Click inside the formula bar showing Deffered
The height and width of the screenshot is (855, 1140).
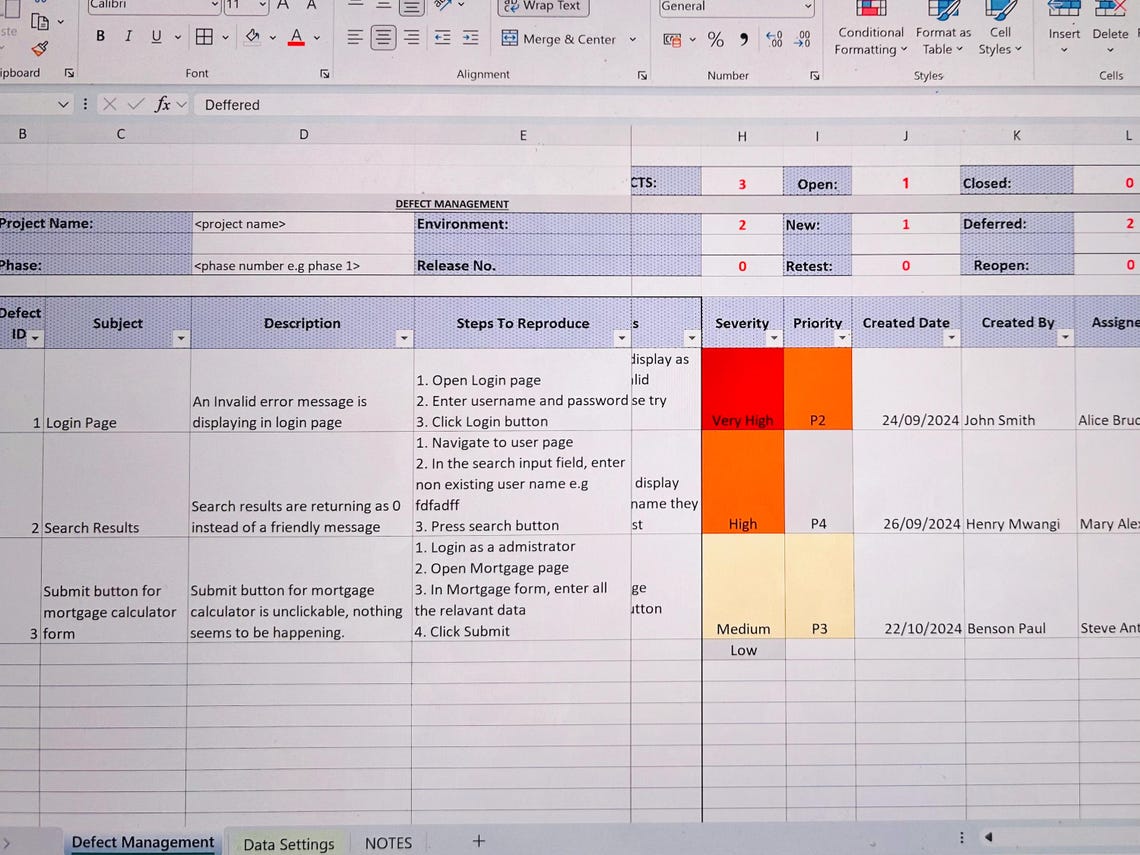coord(300,104)
